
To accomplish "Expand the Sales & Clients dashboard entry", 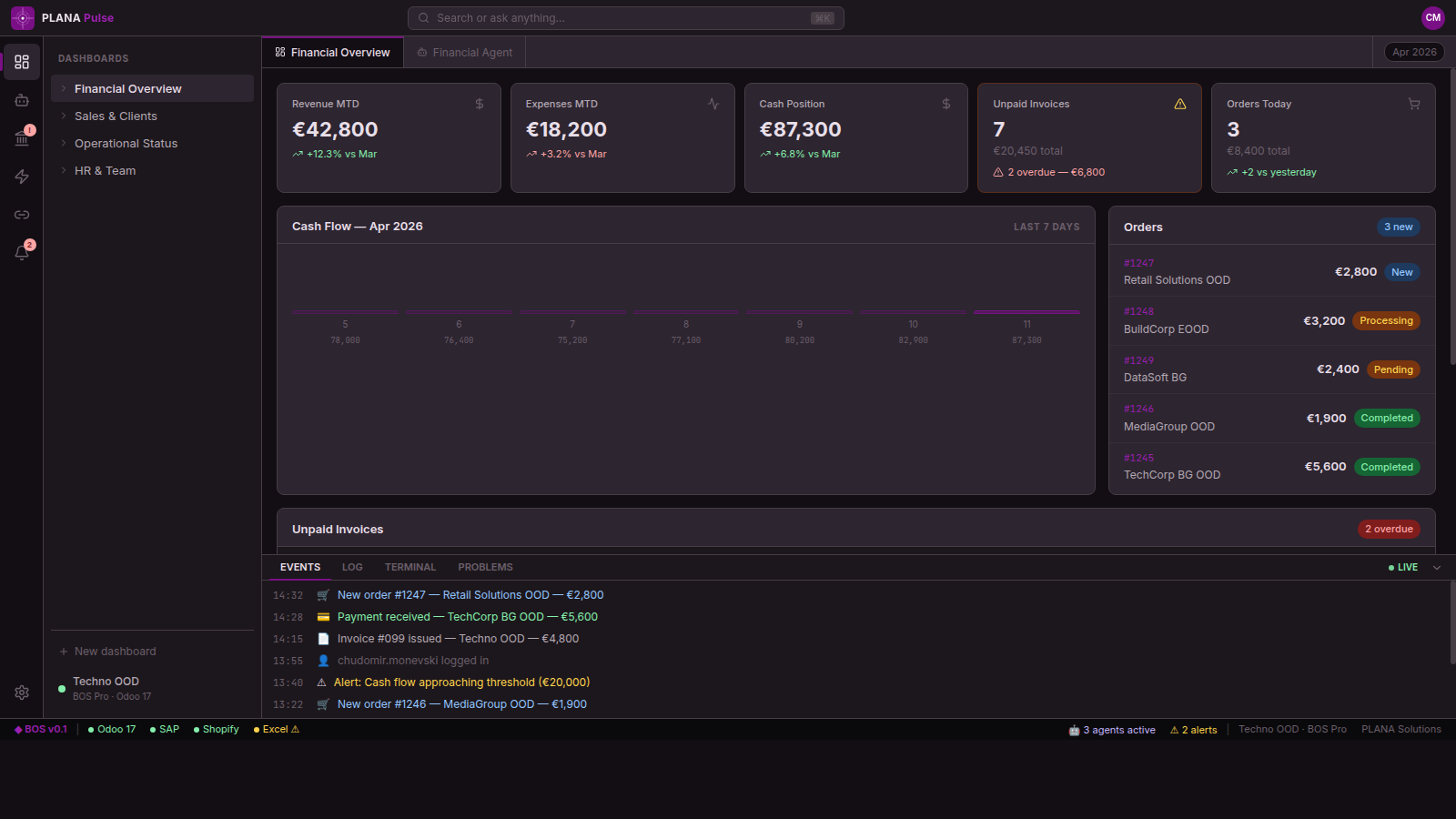I will (62, 116).
